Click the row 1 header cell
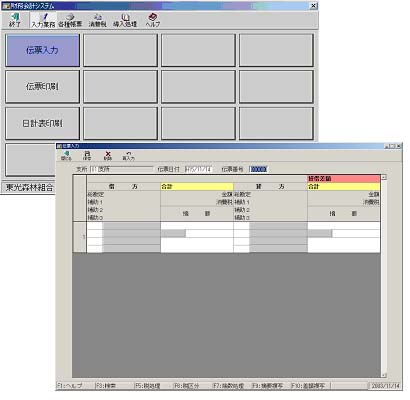Image resolution: width=410 pixels, height=400 pixels. click(x=80, y=237)
